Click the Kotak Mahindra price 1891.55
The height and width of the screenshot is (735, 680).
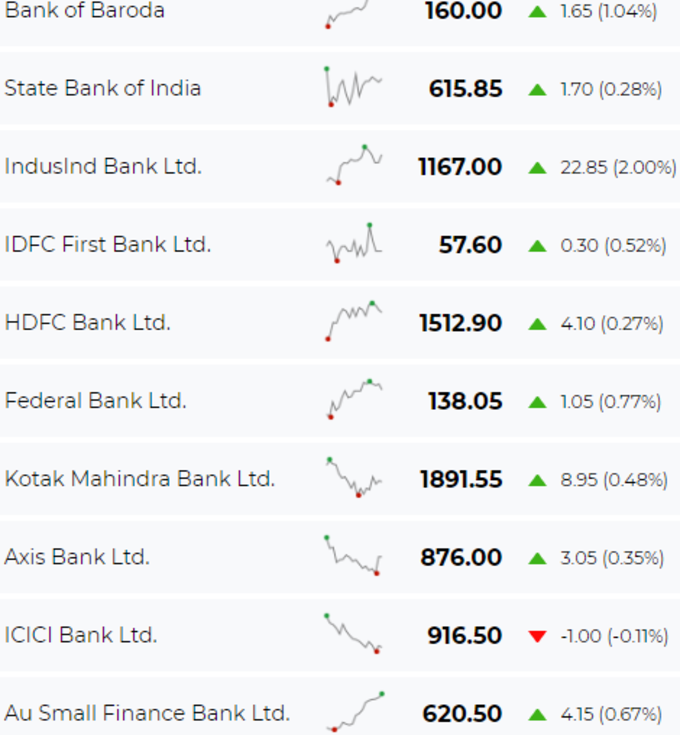461,480
